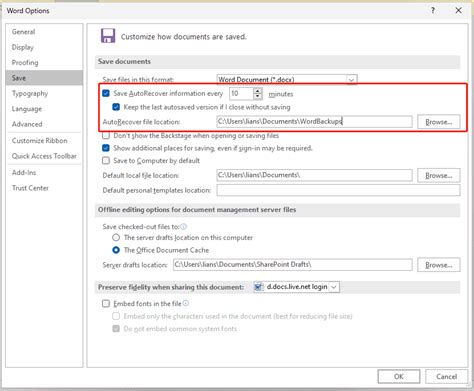Click the Default local file location field

(314, 175)
